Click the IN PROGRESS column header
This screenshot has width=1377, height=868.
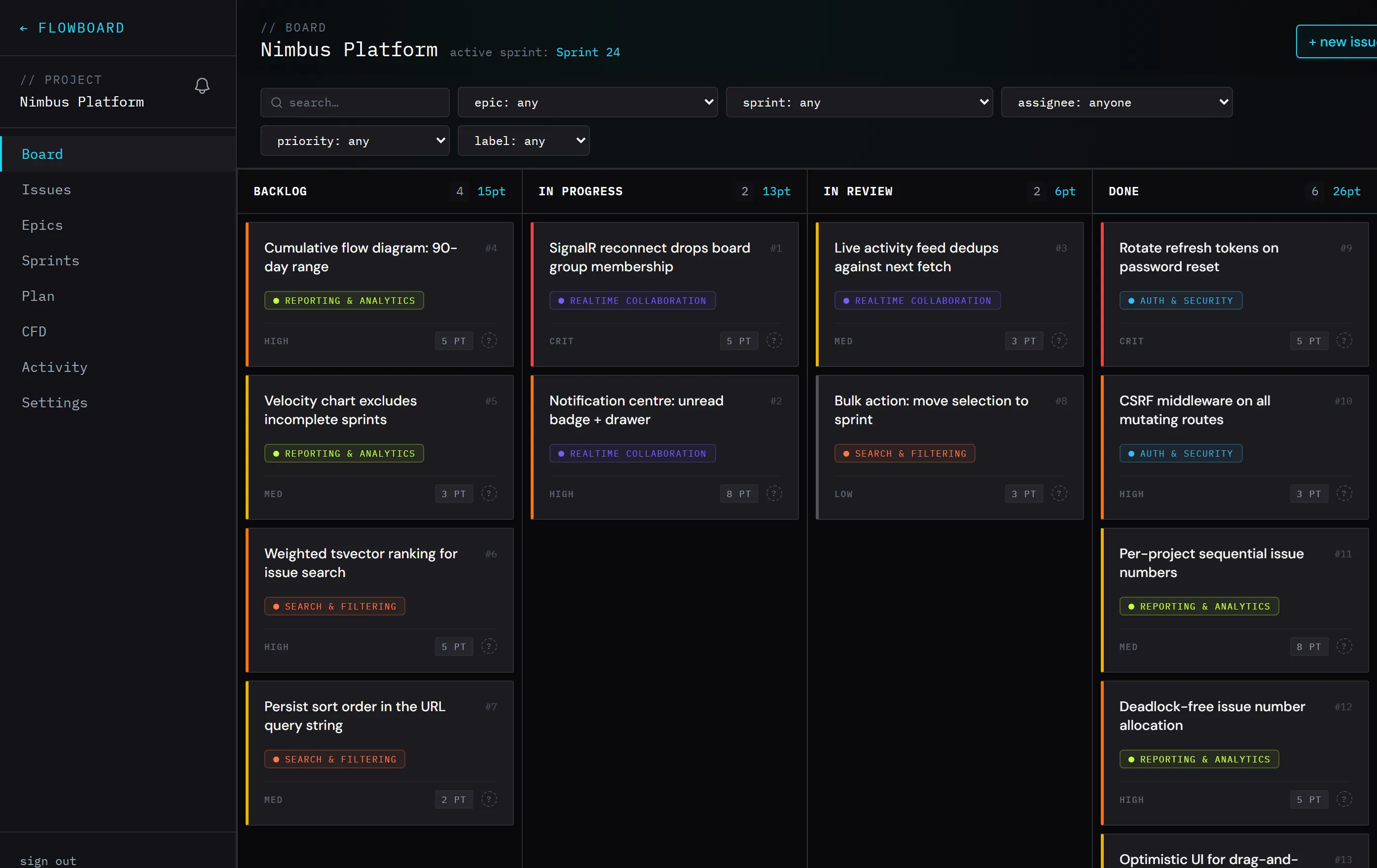pyautogui.click(x=580, y=191)
